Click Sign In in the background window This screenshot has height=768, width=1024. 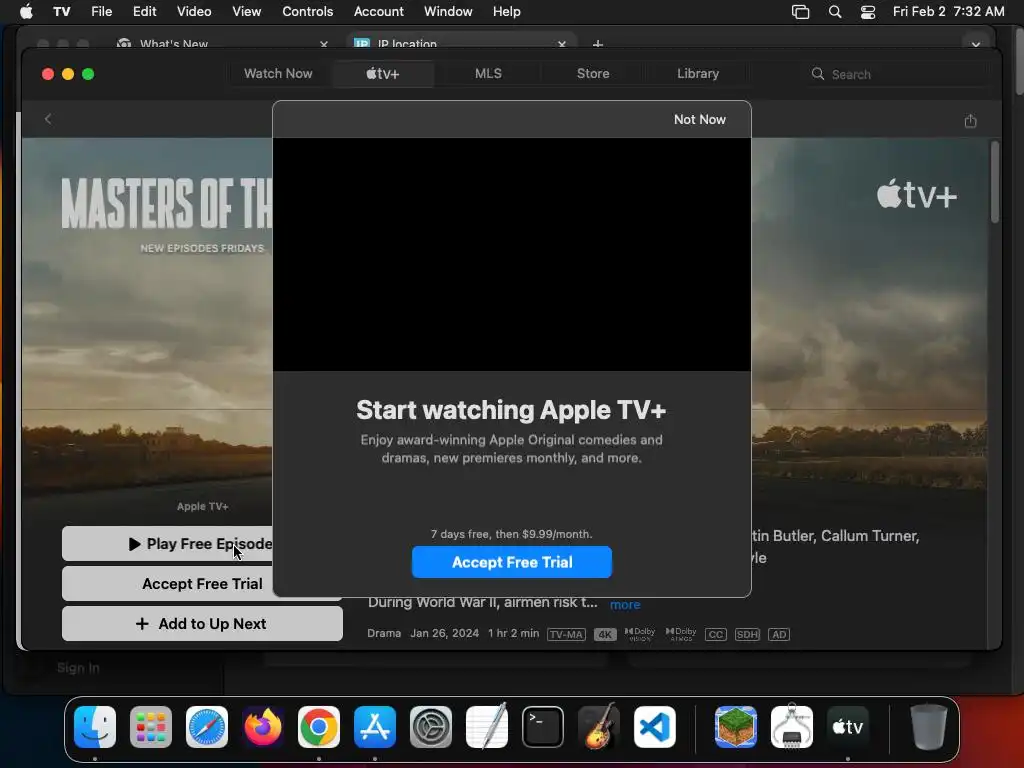coord(78,667)
